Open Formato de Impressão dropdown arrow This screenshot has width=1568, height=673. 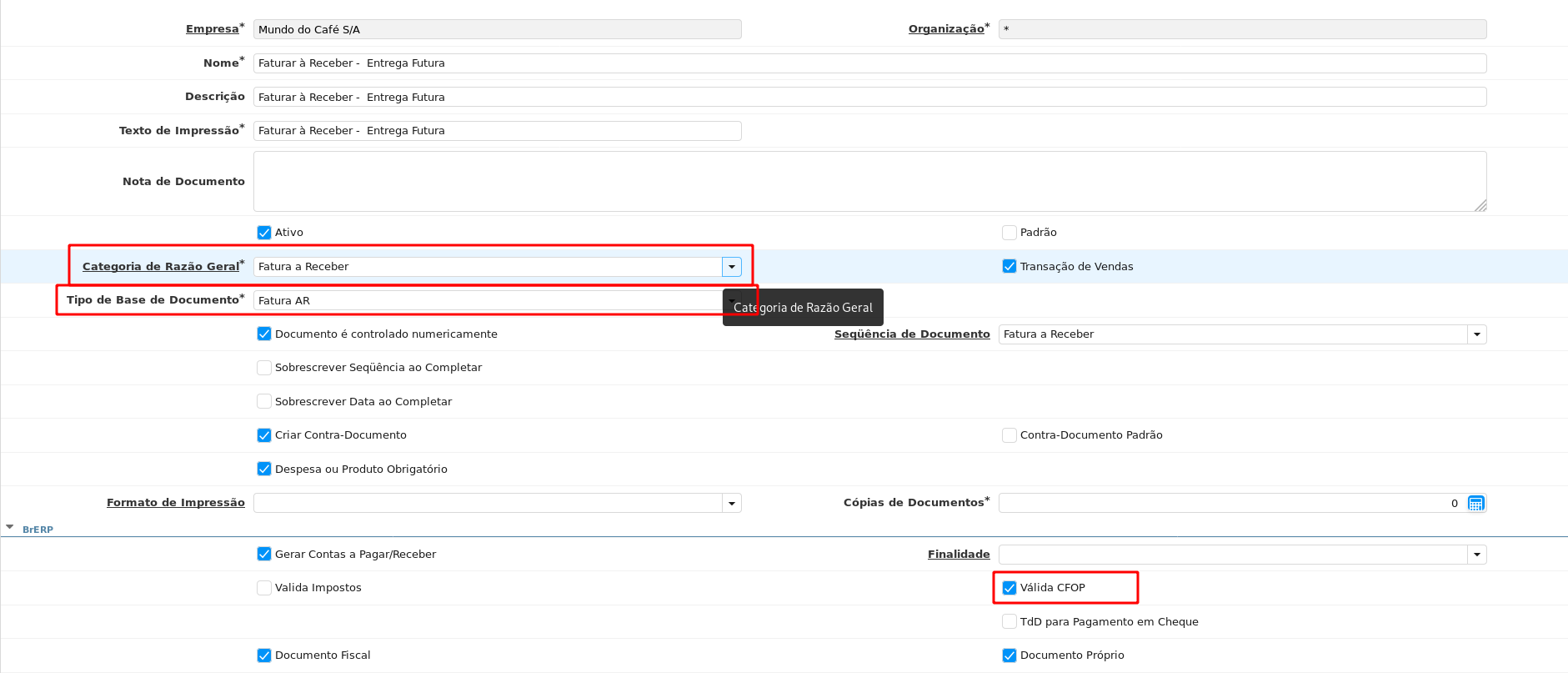[x=731, y=503]
